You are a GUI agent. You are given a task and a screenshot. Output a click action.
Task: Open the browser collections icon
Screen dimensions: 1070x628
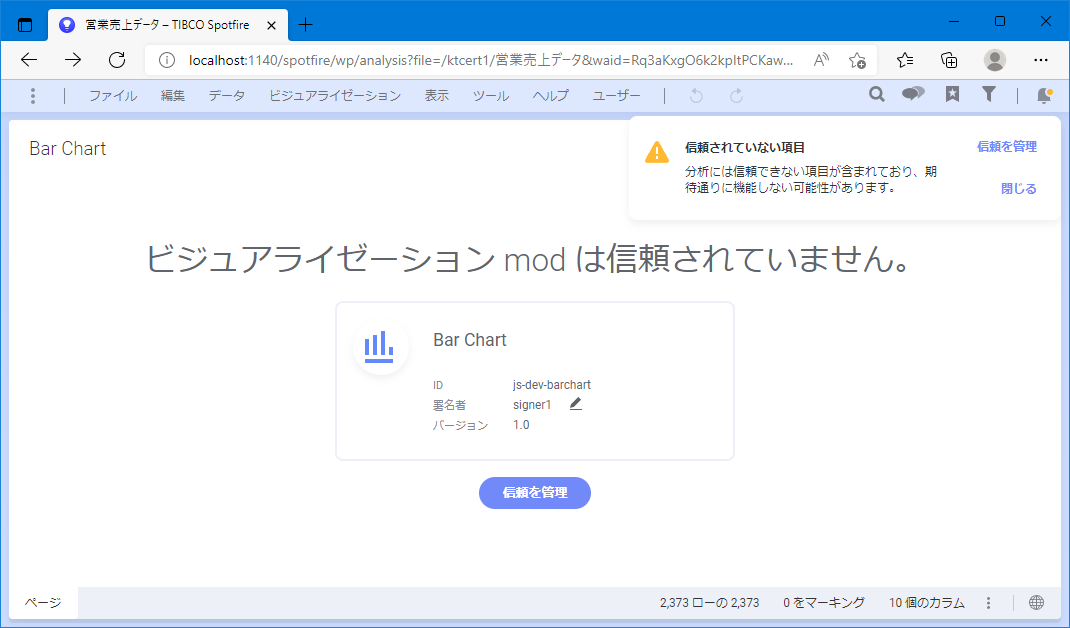[949, 60]
